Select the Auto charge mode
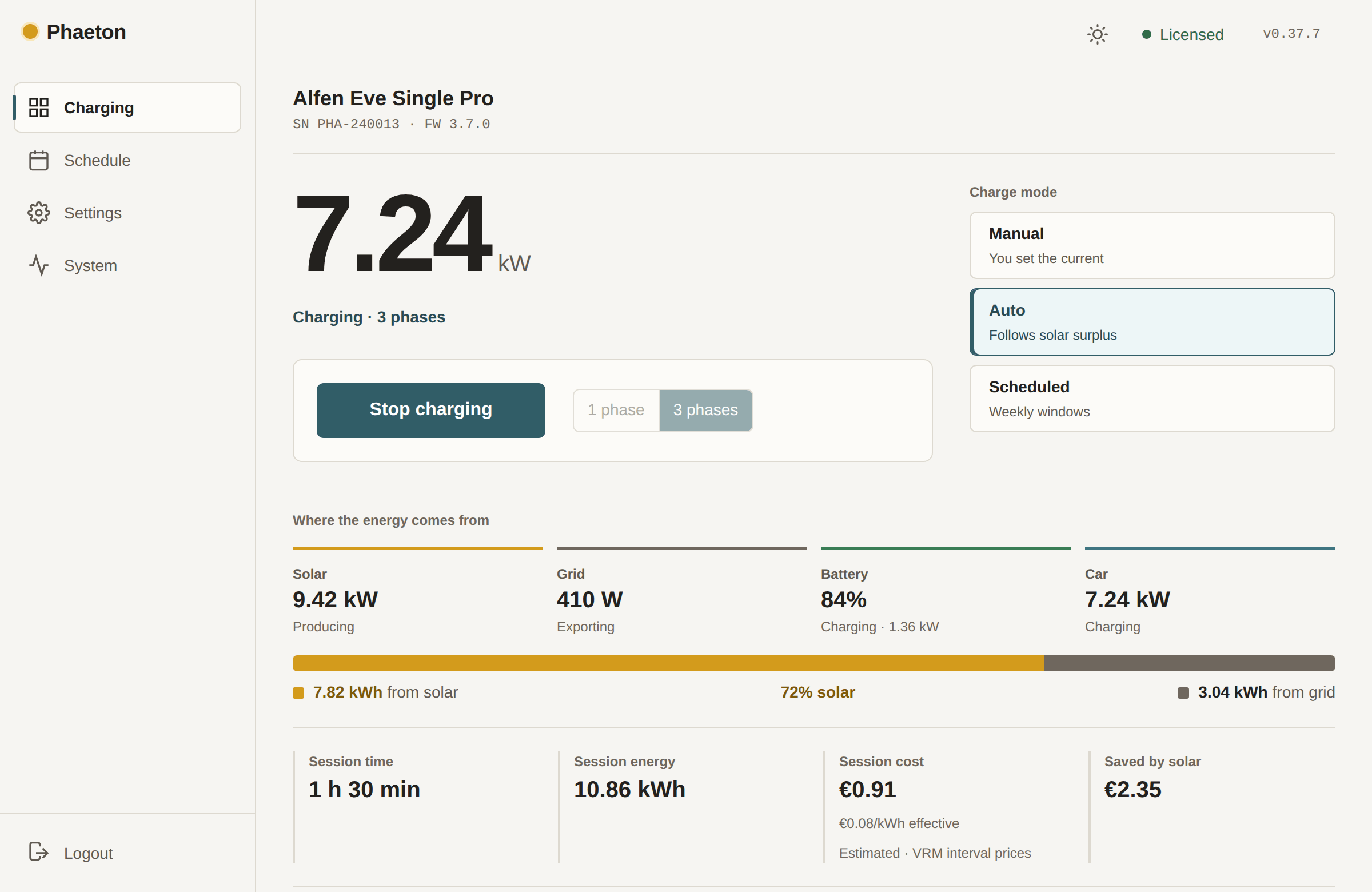This screenshot has width=1372, height=892. click(x=1151, y=322)
